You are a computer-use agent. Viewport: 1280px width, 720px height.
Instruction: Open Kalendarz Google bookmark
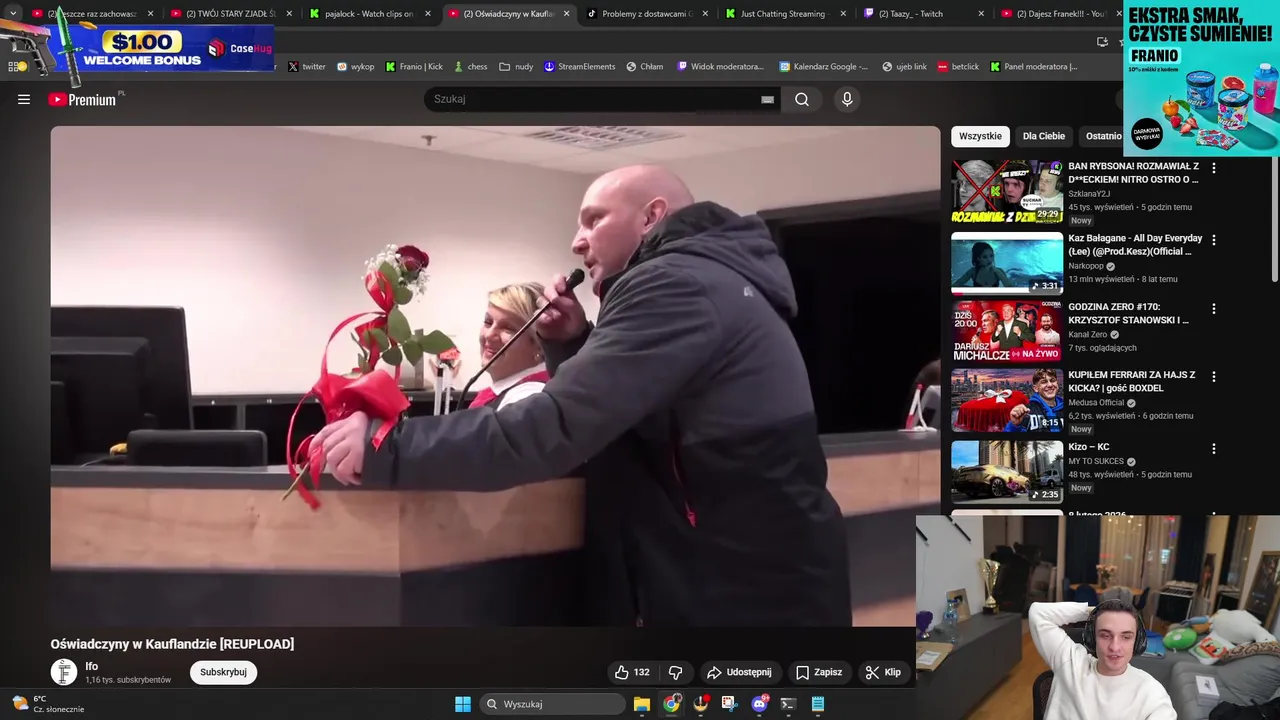pos(824,66)
